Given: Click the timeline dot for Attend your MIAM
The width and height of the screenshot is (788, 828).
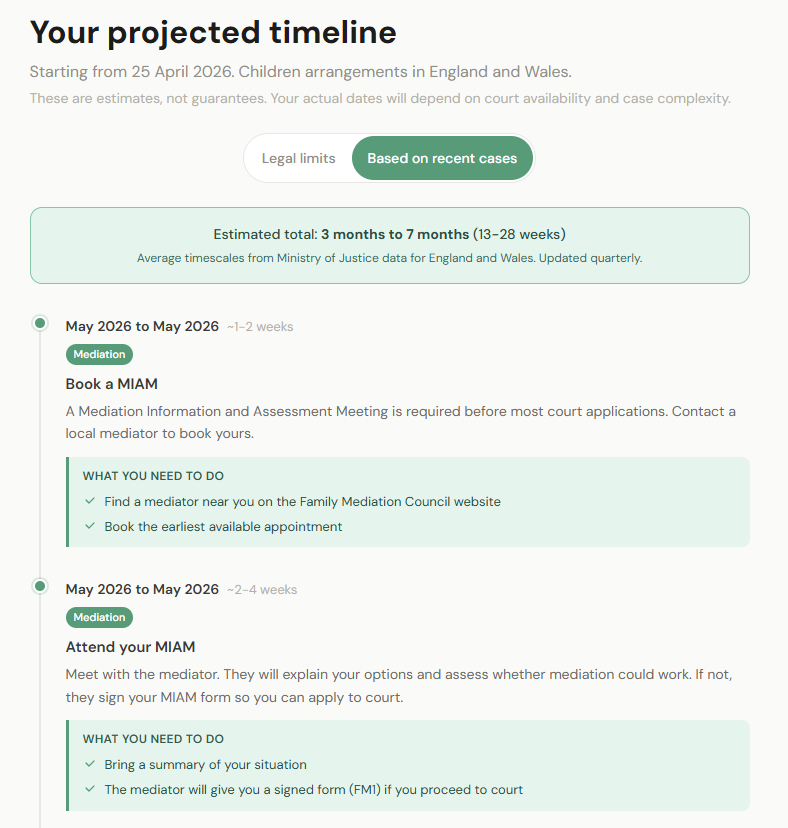Looking at the screenshot, I should [x=40, y=586].
